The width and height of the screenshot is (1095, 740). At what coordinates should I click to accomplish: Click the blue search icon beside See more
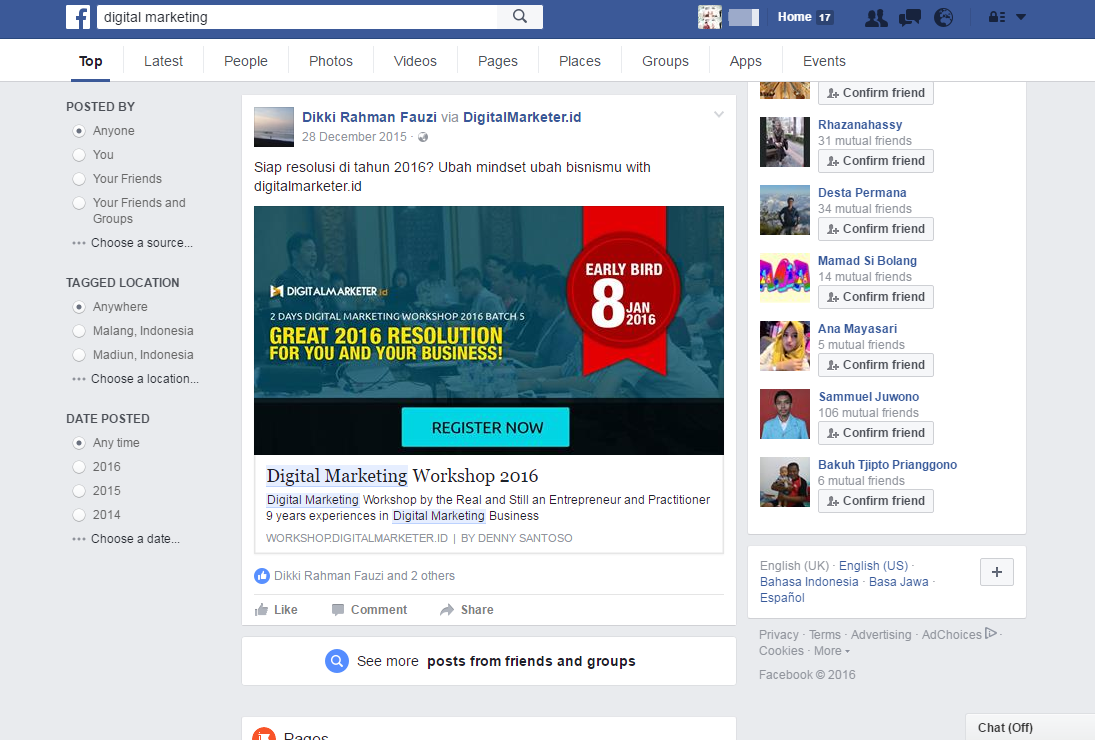click(337, 661)
